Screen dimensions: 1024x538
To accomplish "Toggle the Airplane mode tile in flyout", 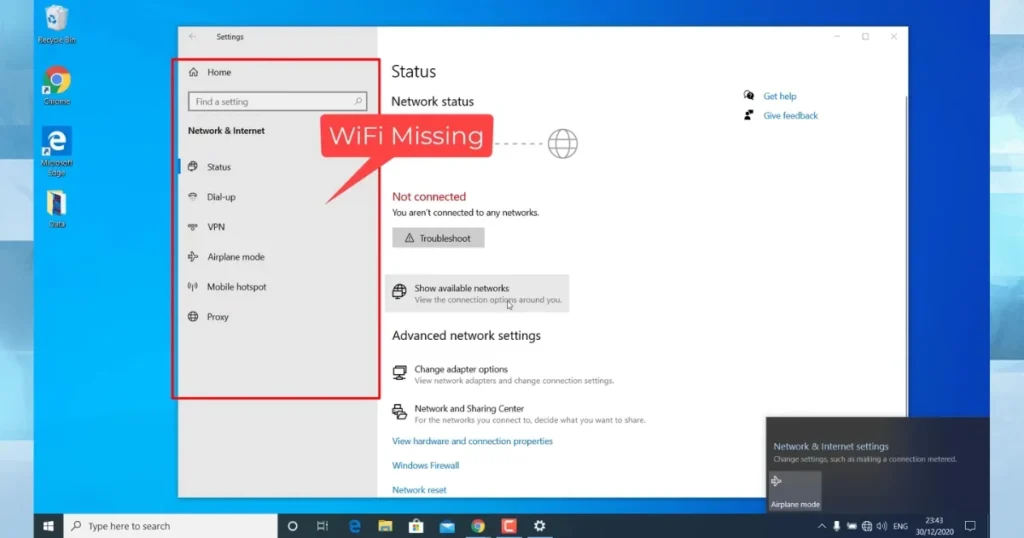I will tap(795, 491).
